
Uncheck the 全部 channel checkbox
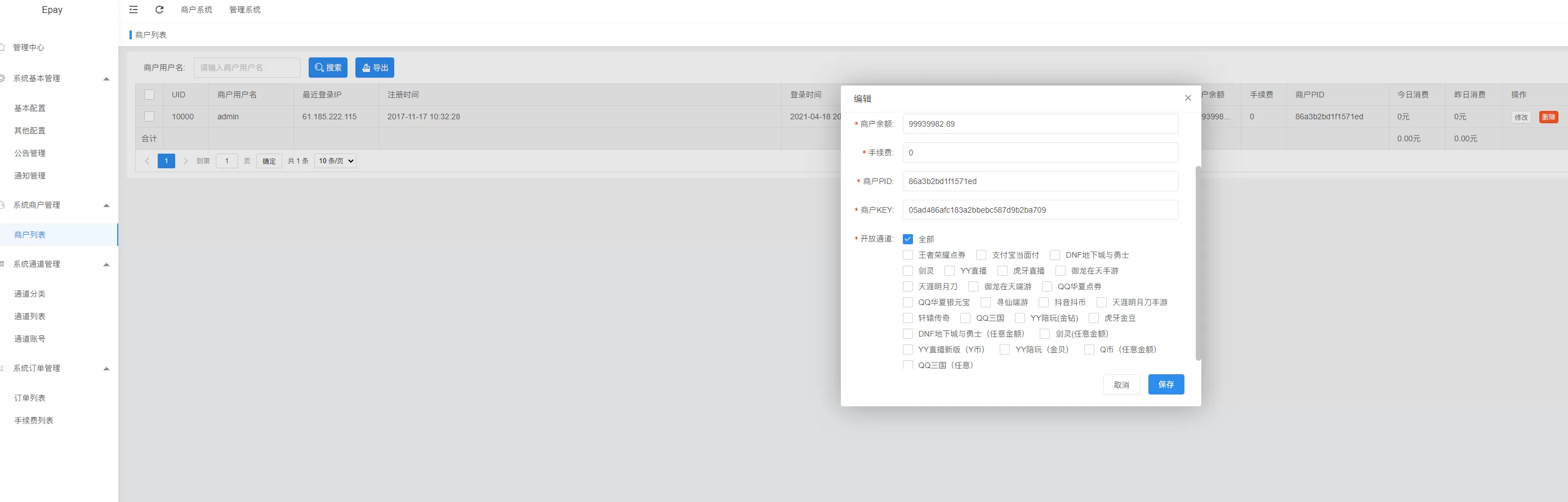(x=907, y=239)
